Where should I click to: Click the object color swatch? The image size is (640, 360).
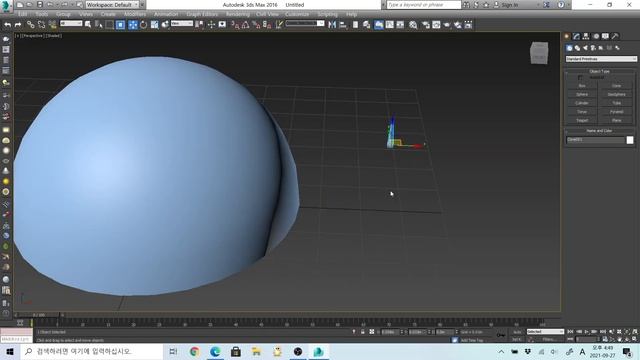pos(630,140)
